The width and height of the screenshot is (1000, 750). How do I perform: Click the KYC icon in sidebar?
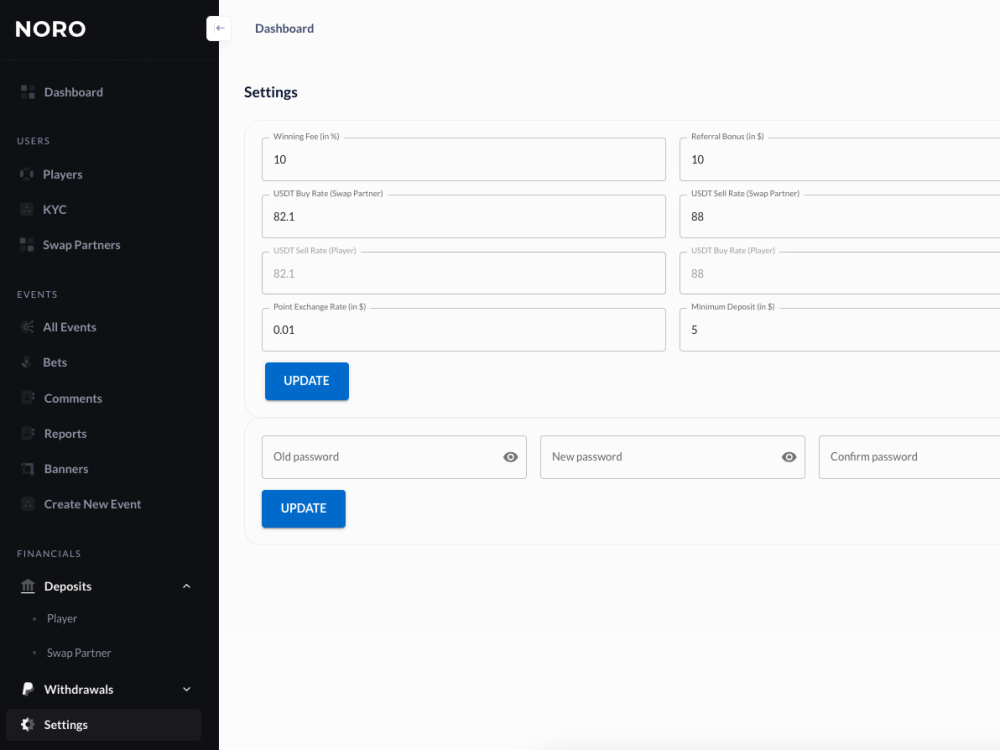click(27, 209)
